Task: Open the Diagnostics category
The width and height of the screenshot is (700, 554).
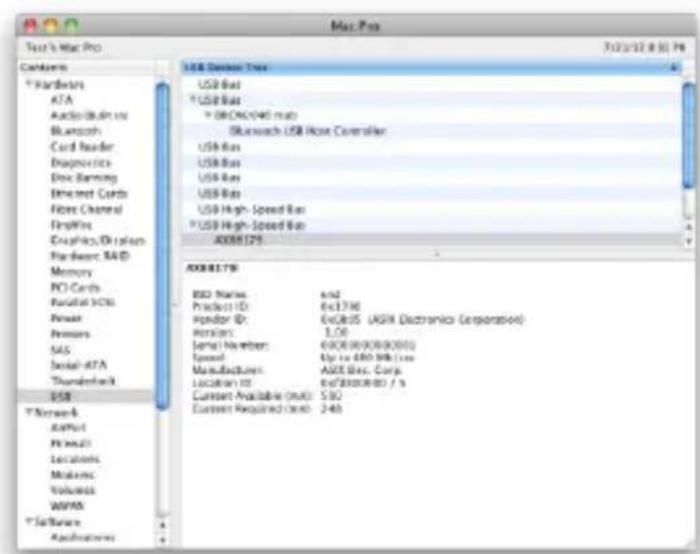Action: 81,162
